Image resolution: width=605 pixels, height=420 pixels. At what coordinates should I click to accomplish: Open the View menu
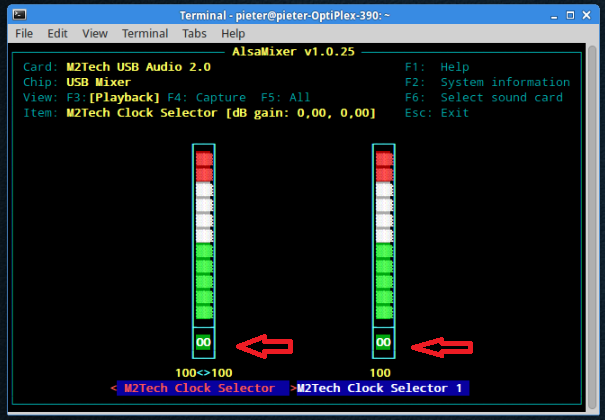click(x=95, y=34)
